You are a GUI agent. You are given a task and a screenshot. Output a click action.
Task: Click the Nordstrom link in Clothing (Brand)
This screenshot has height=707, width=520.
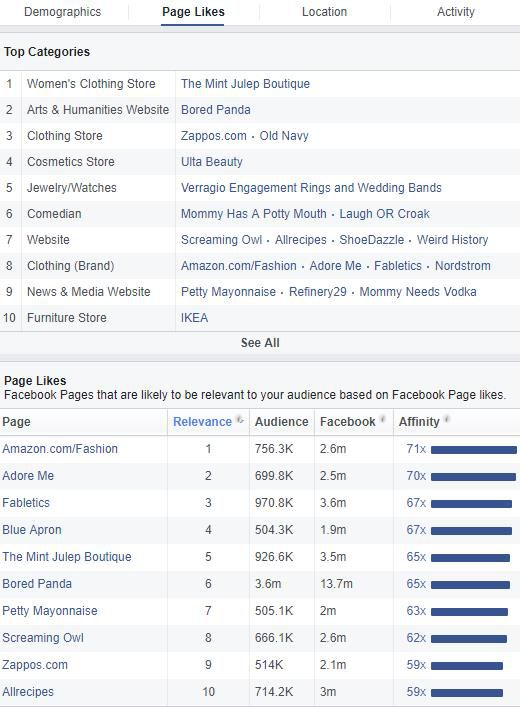pos(462,266)
